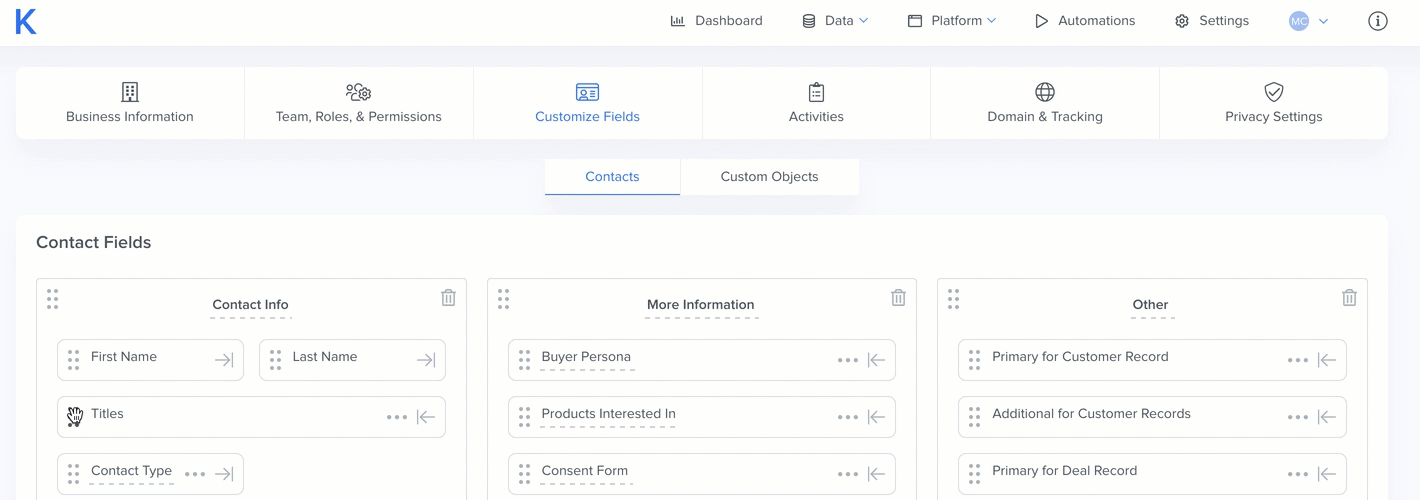Image resolution: width=1420 pixels, height=500 pixels.
Task: Open three-dot options for Titles field
Action: [396, 418]
